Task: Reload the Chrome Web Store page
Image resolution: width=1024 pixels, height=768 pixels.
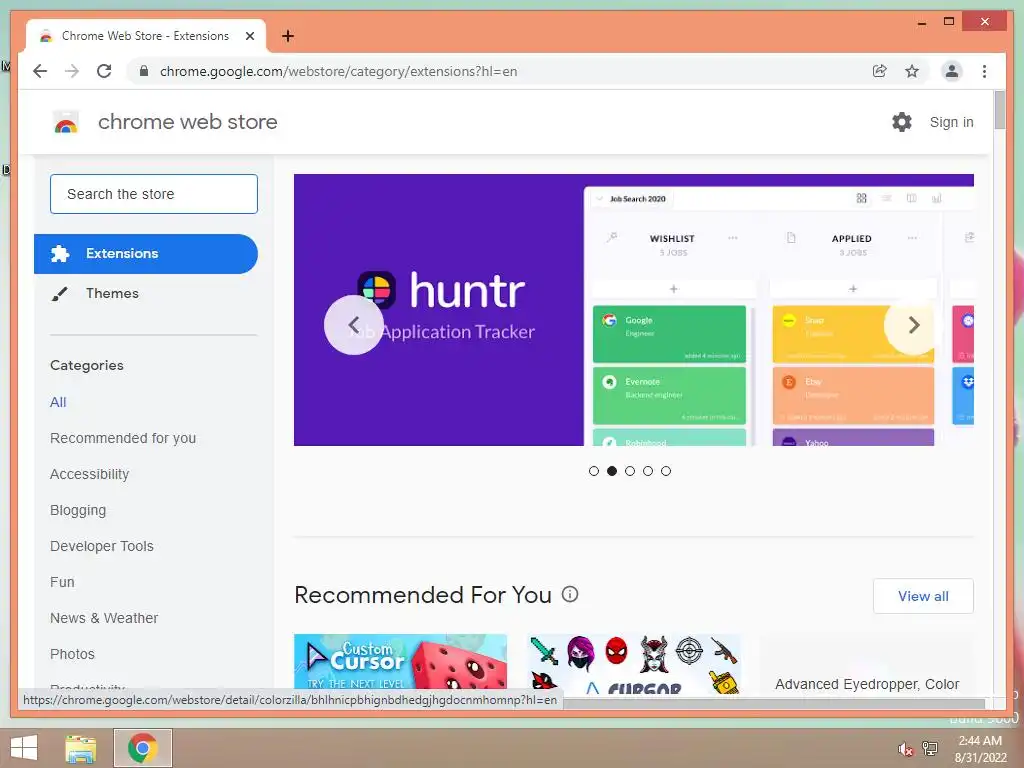Action: pyautogui.click(x=104, y=71)
